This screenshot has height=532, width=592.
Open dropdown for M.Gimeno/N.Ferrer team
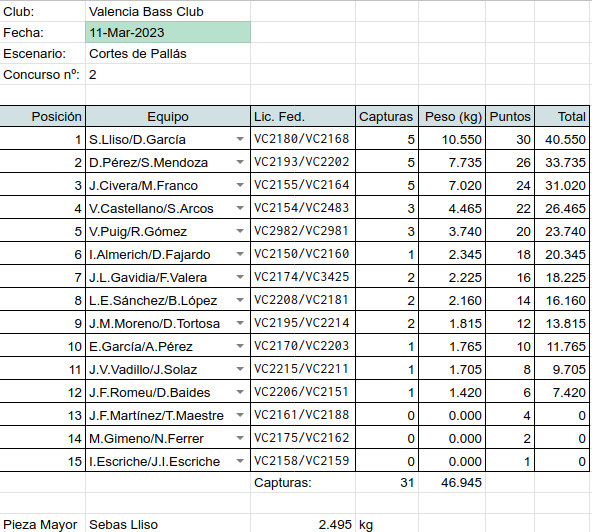(240, 438)
